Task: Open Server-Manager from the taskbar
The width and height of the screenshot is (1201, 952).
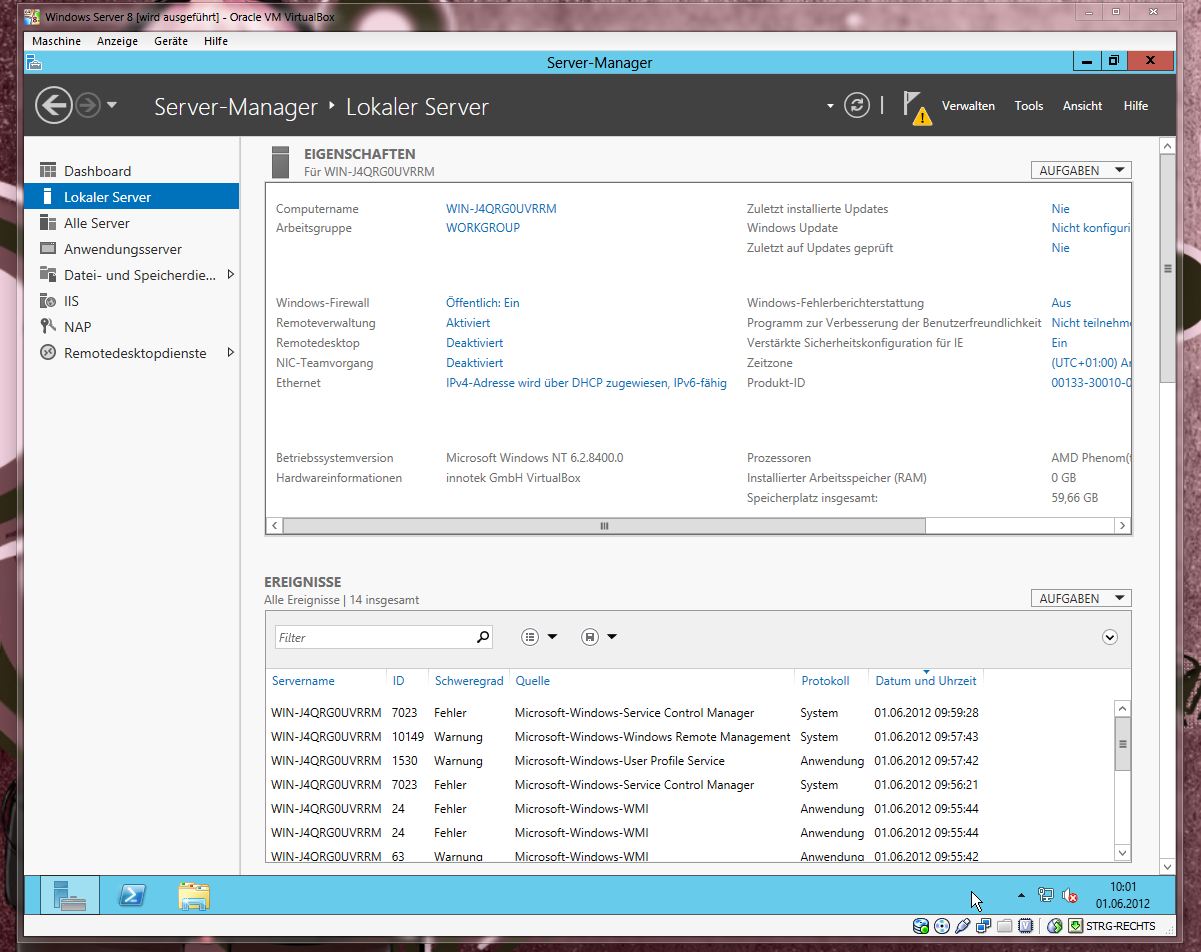Action: 69,896
